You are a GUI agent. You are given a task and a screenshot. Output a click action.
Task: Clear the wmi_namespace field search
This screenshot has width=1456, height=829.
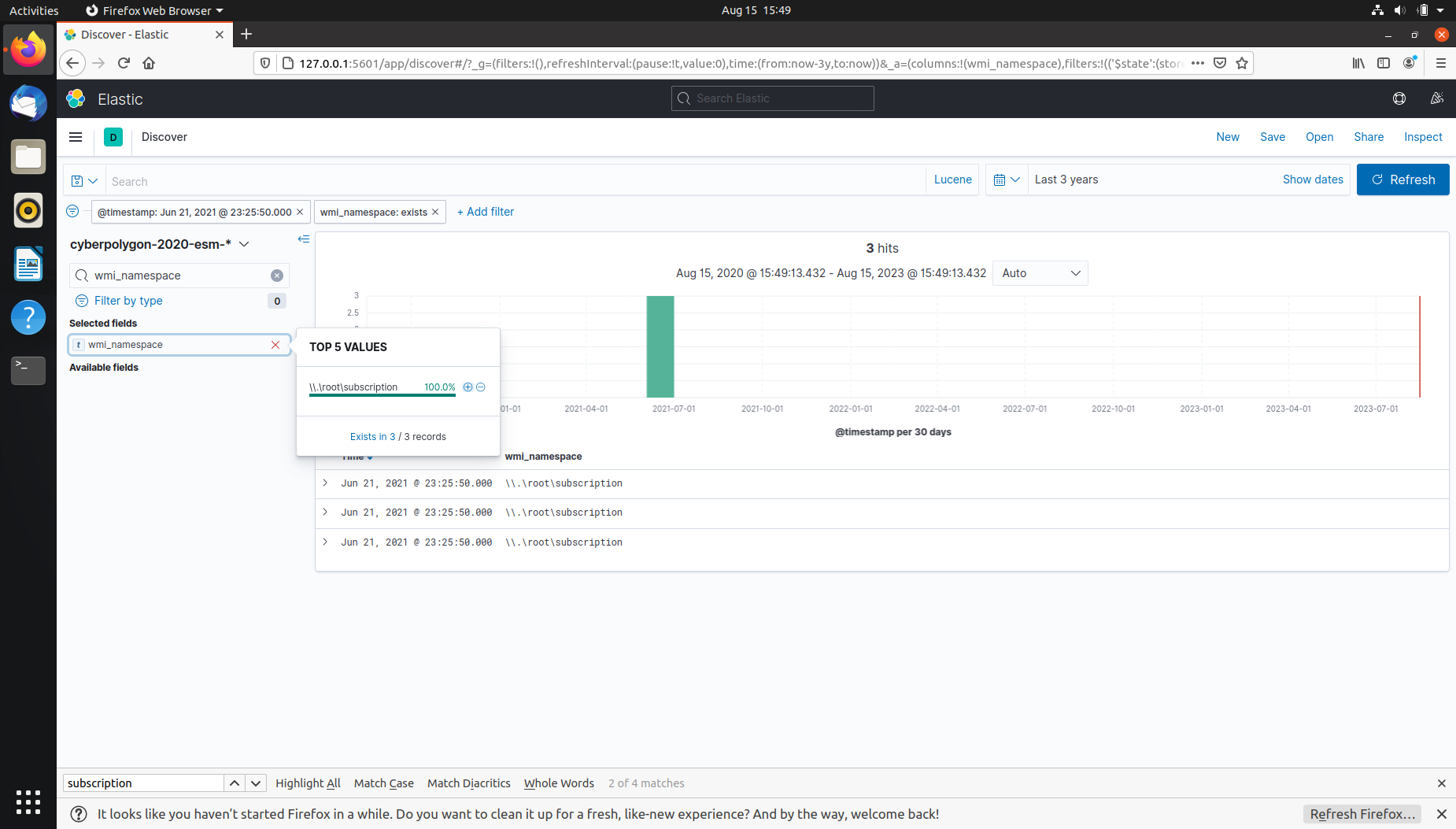click(x=277, y=276)
